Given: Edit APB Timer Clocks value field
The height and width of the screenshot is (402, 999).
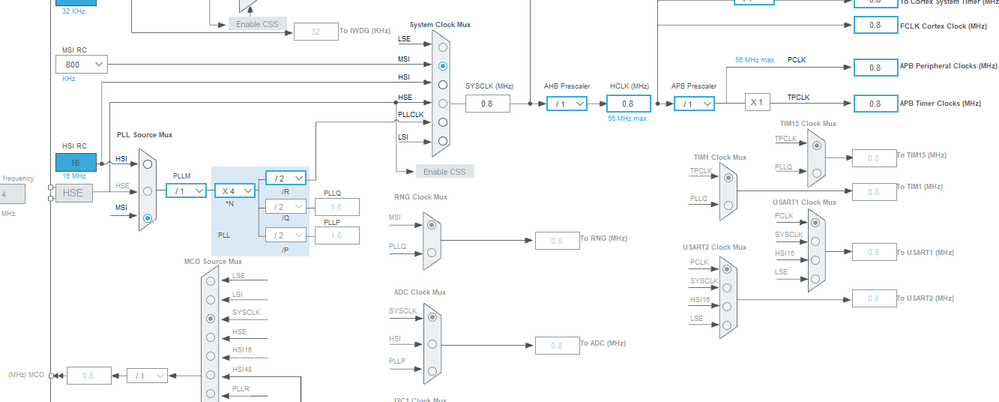Looking at the screenshot, I should pyautogui.click(x=875, y=103).
